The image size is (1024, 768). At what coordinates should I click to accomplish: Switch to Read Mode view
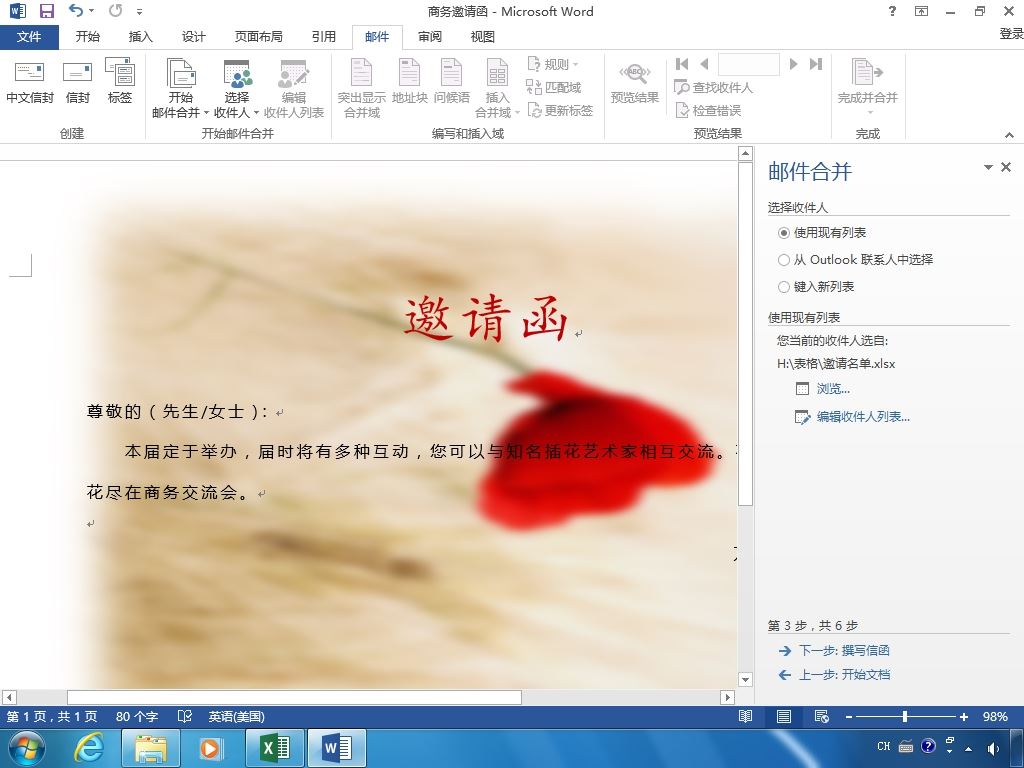745,716
